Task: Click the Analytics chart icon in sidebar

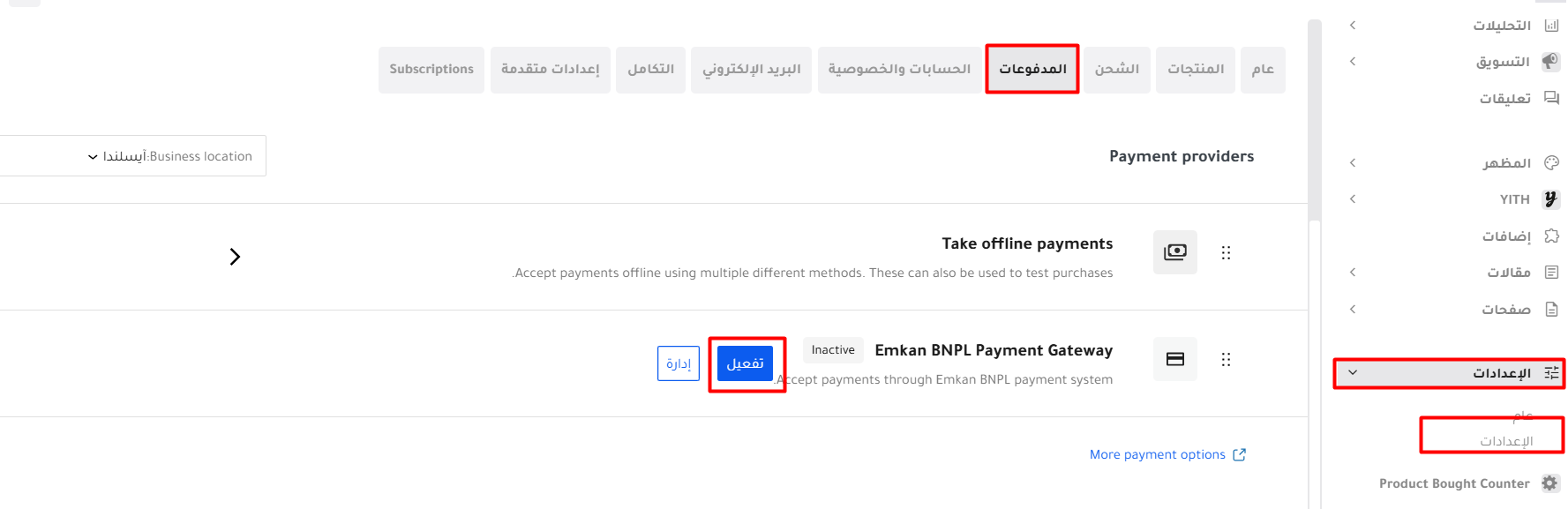Action: 1550,26
